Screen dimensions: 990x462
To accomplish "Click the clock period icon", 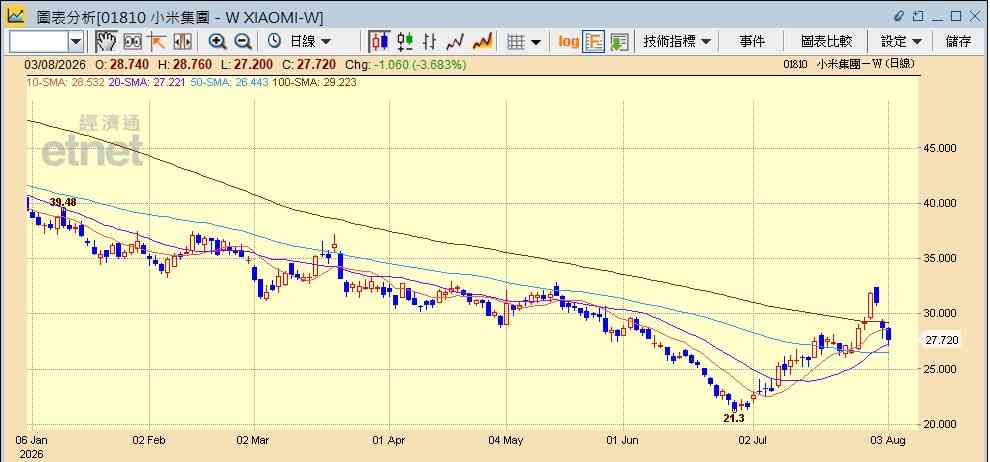I will click(x=274, y=42).
